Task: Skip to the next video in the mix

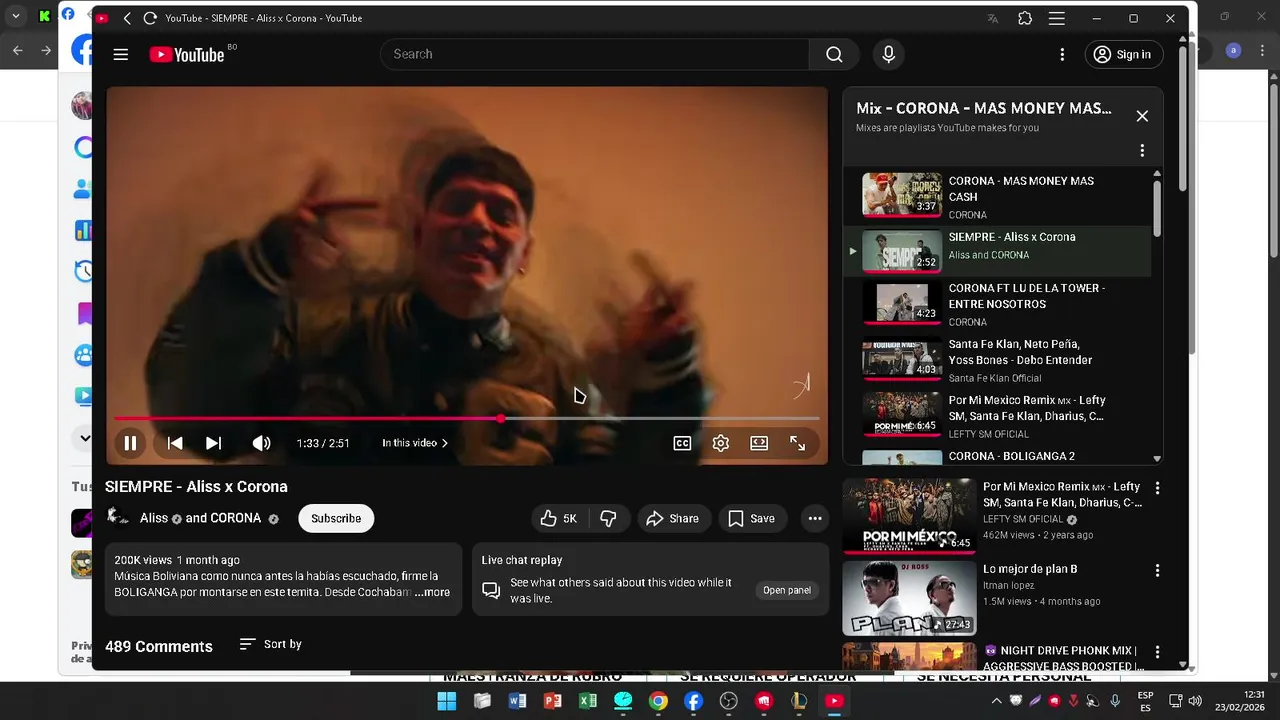Action: pos(213,443)
